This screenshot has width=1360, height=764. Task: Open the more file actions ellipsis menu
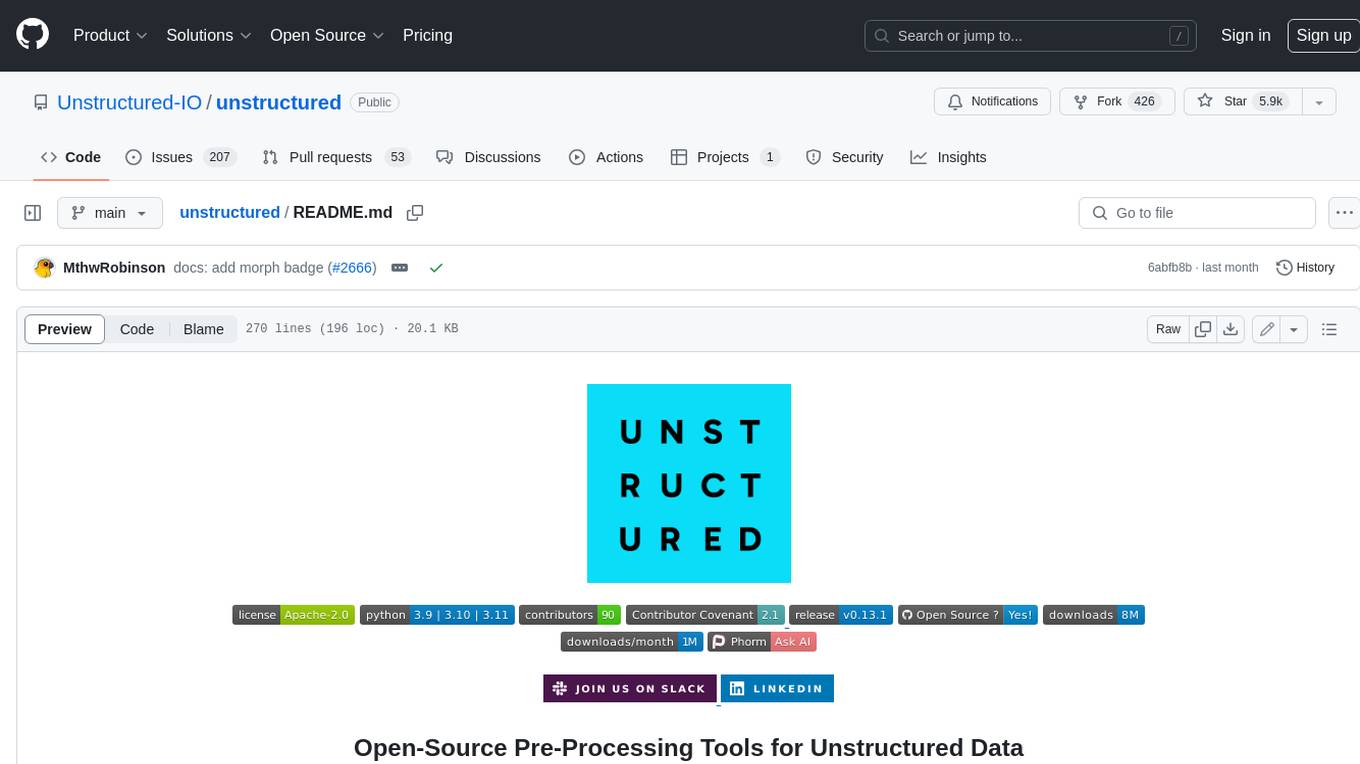[x=1344, y=213]
